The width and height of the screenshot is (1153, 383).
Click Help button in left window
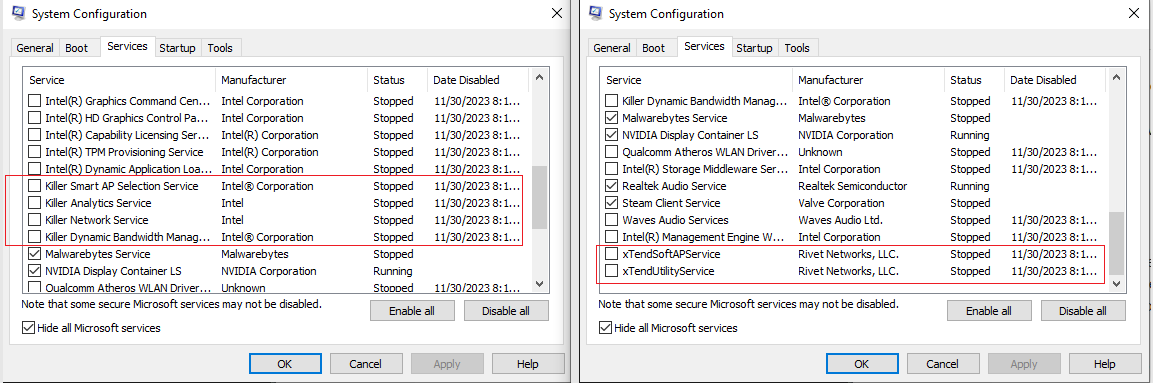coord(528,364)
